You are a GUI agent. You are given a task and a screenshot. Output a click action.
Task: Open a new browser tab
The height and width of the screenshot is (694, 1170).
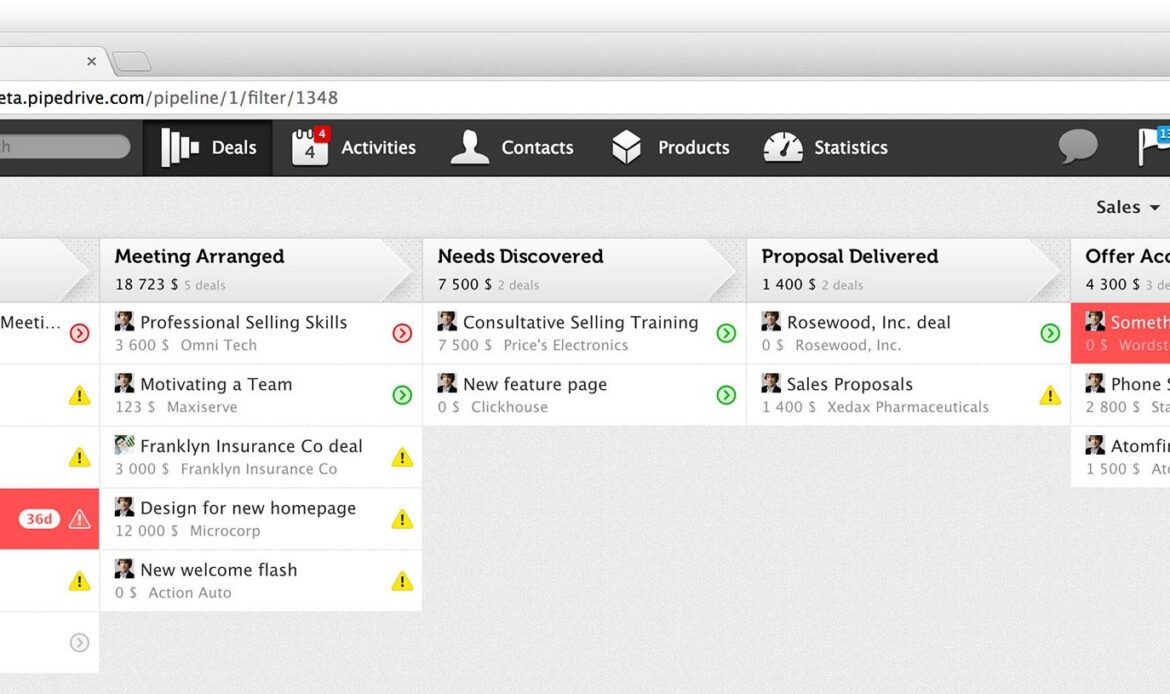(133, 61)
